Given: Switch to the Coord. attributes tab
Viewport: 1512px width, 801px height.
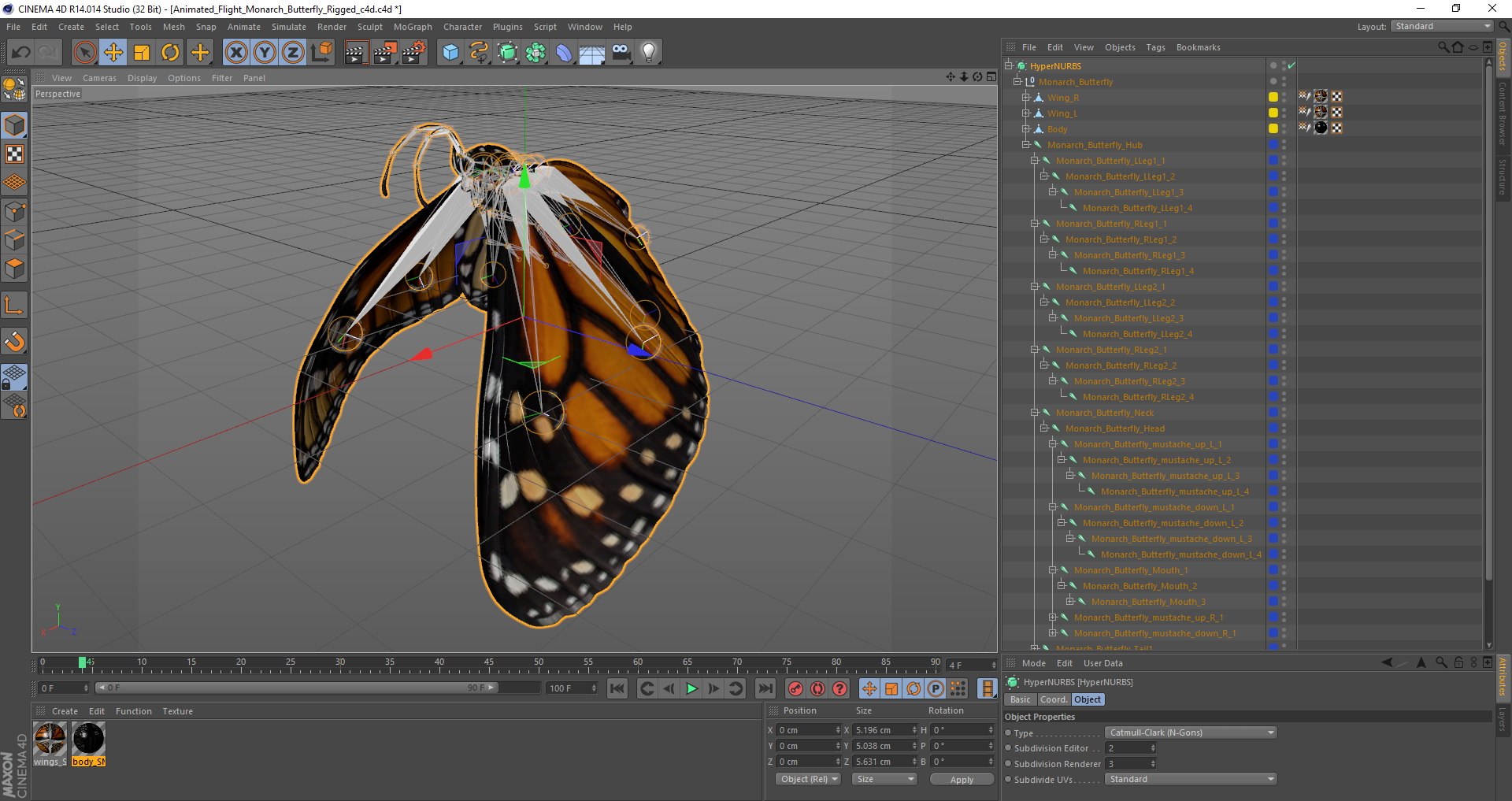Looking at the screenshot, I should coord(1053,699).
